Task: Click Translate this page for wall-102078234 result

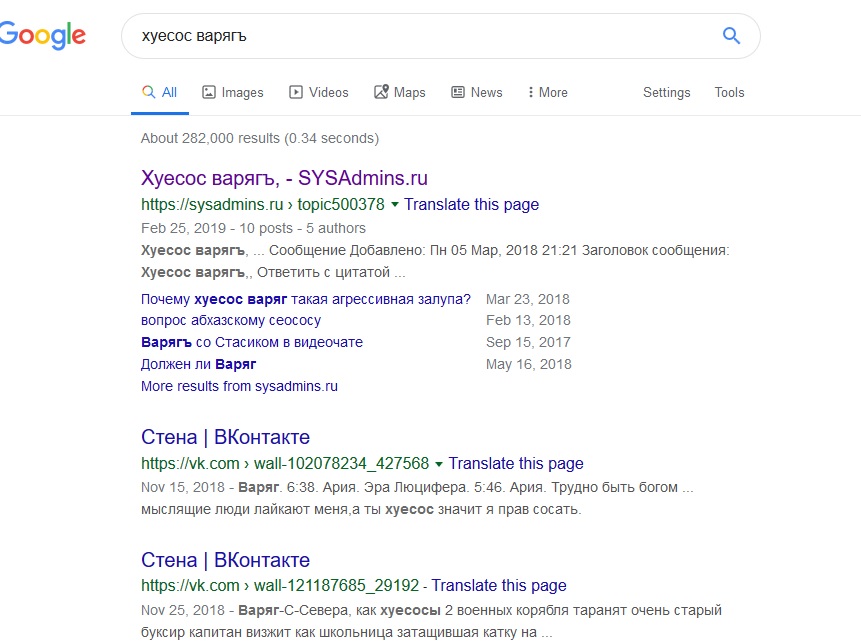Action: click(x=516, y=463)
